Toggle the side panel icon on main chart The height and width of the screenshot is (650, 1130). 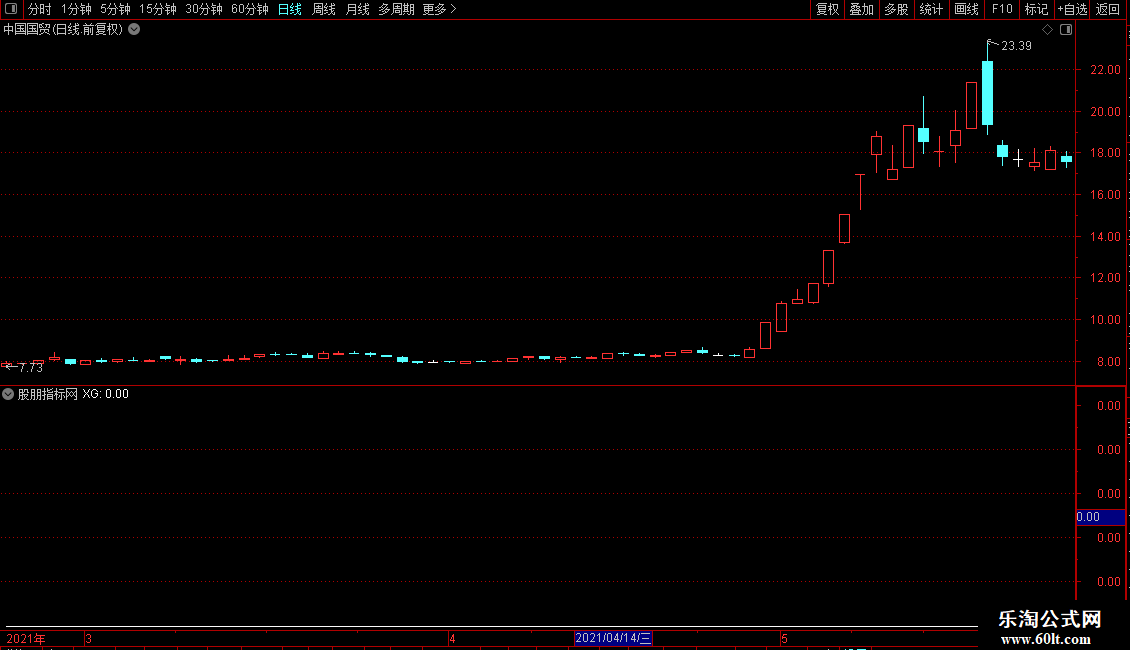click(1066, 30)
